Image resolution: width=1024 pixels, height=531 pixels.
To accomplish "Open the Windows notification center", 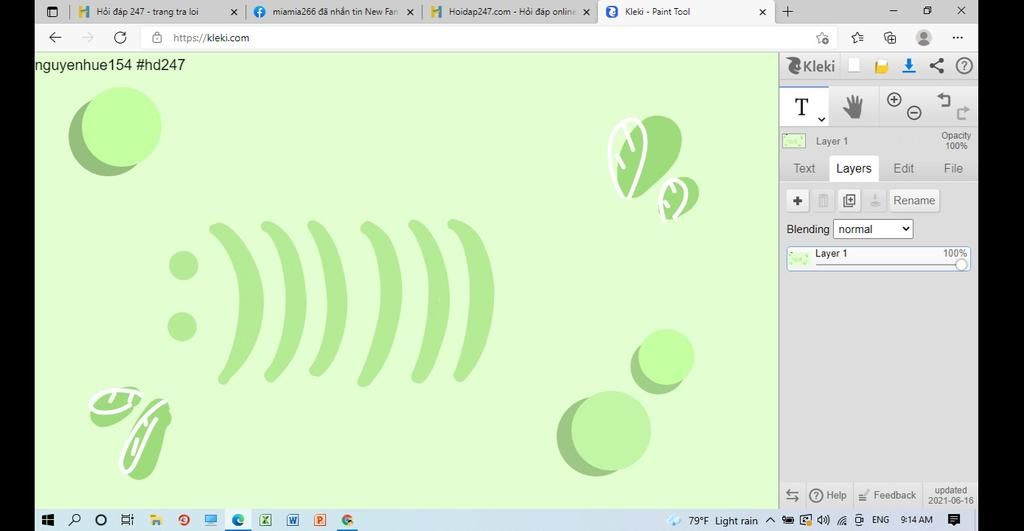I will (954, 520).
